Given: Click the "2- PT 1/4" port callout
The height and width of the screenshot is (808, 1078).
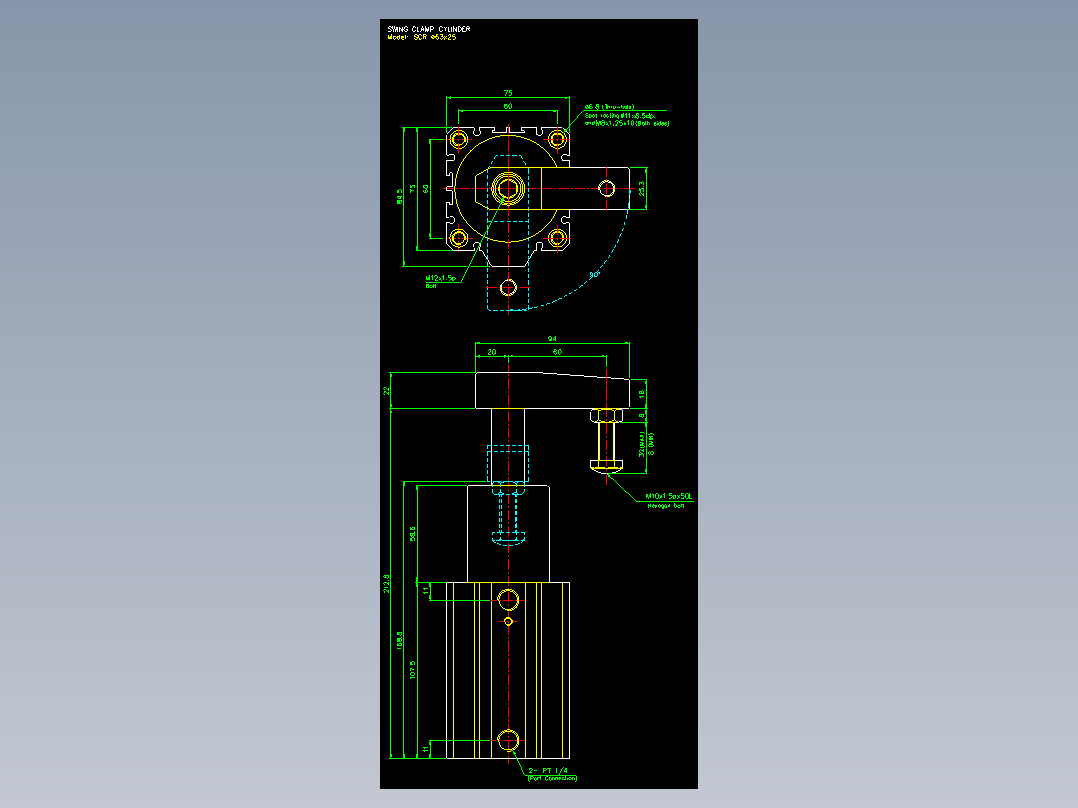Looking at the screenshot, I should (x=548, y=770).
